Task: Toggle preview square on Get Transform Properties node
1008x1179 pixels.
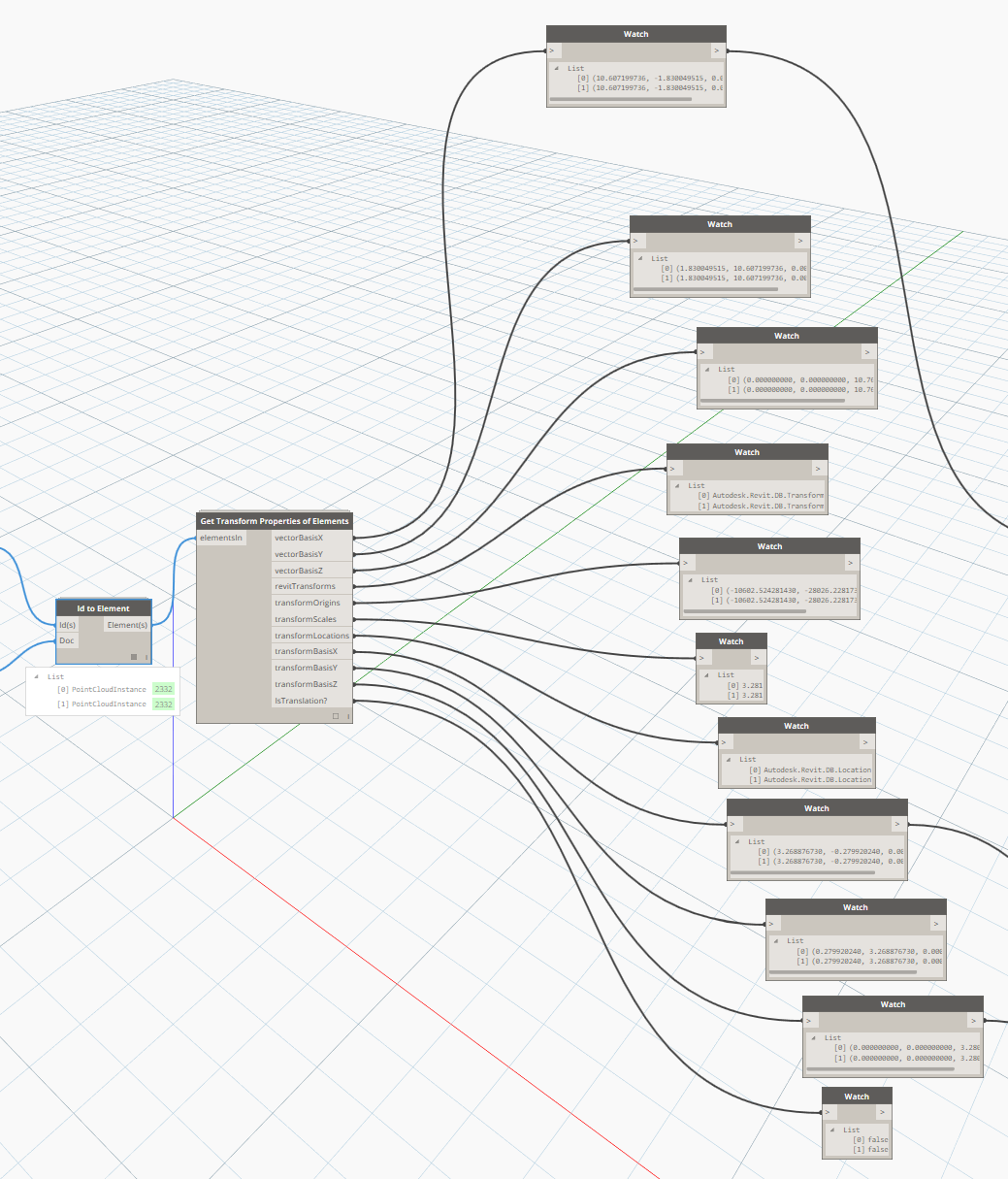Action: tap(336, 716)
